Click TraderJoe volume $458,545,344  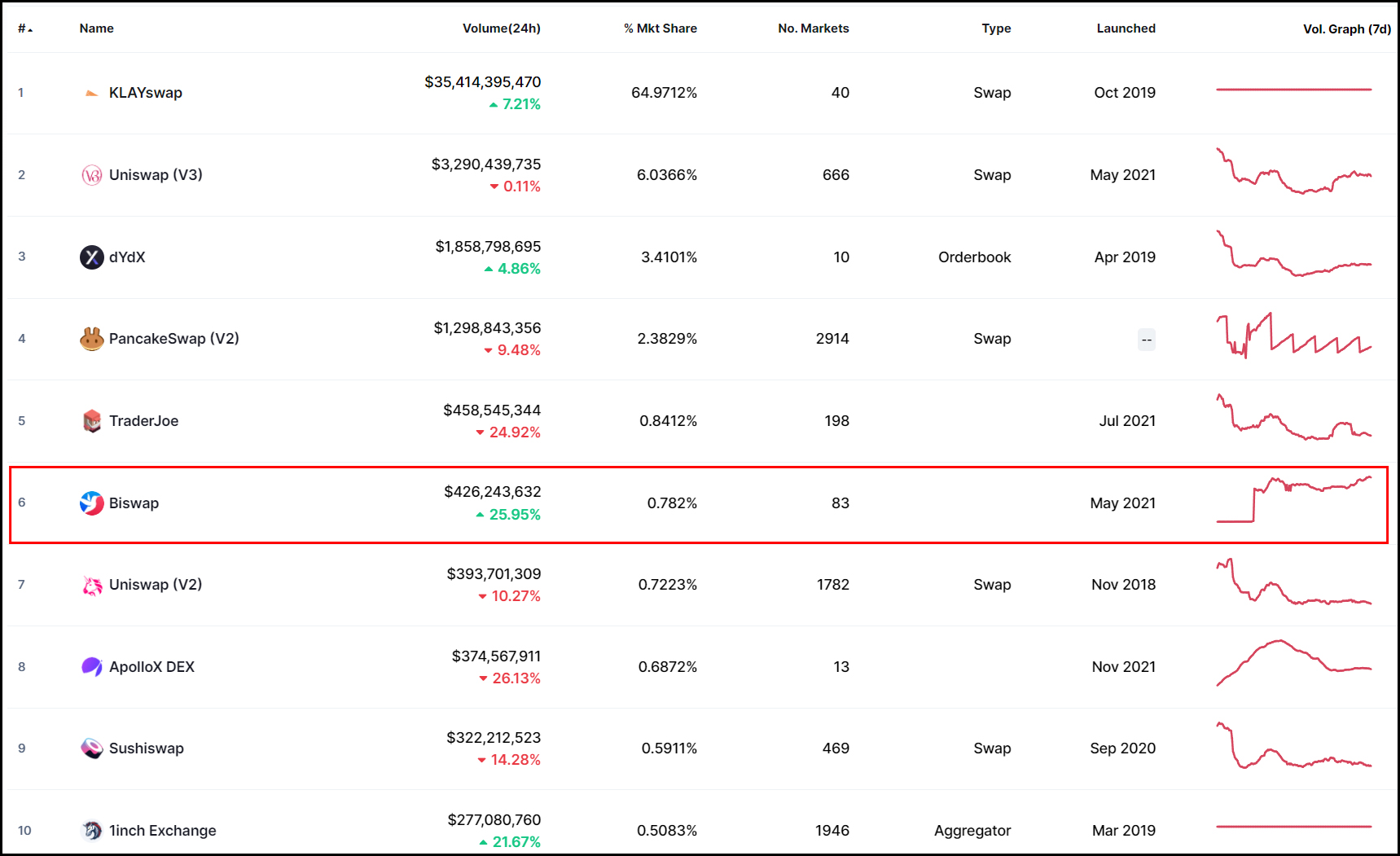[492, 410]
